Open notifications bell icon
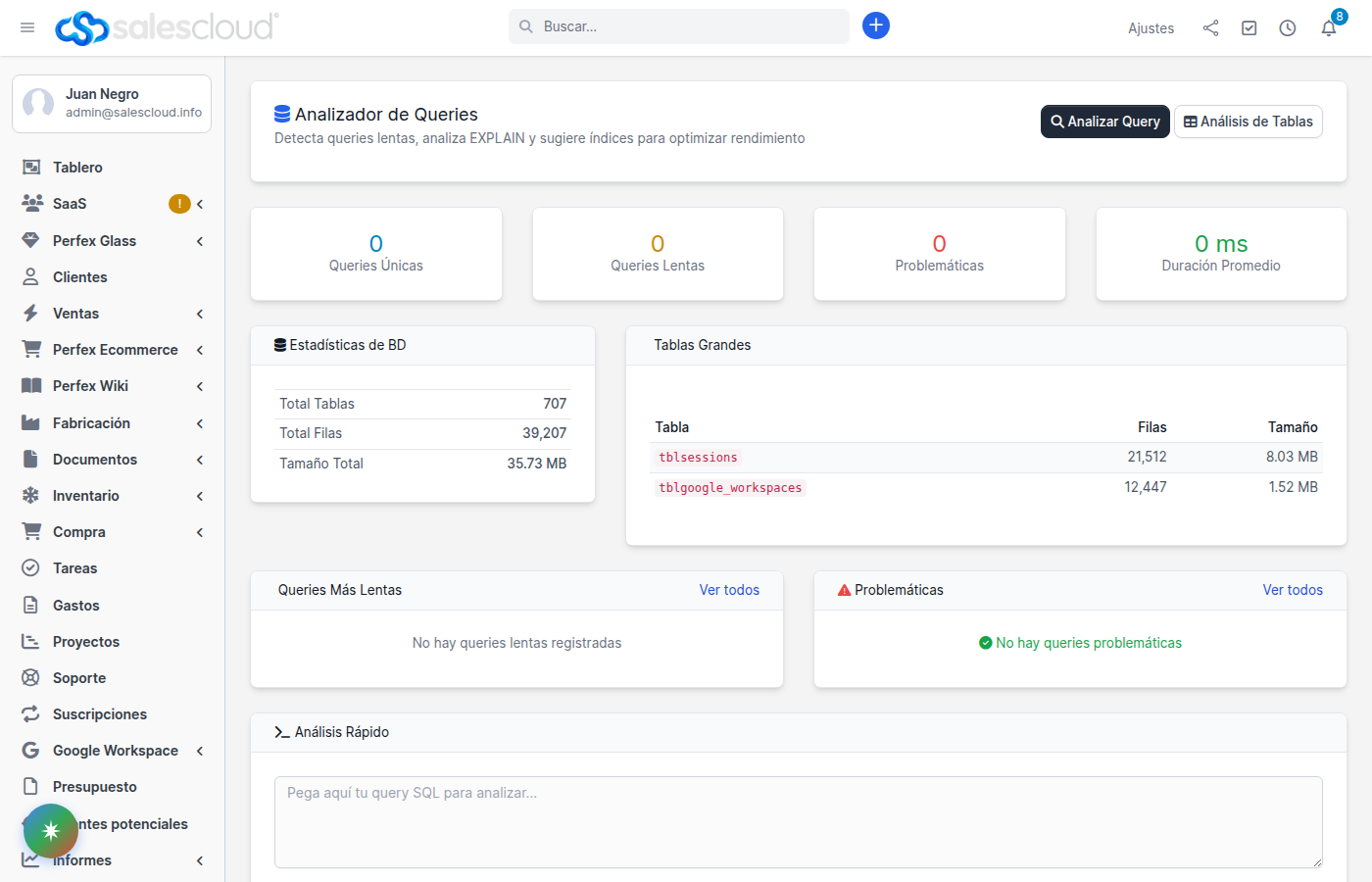1372x882 pixels. [1328, 28]
